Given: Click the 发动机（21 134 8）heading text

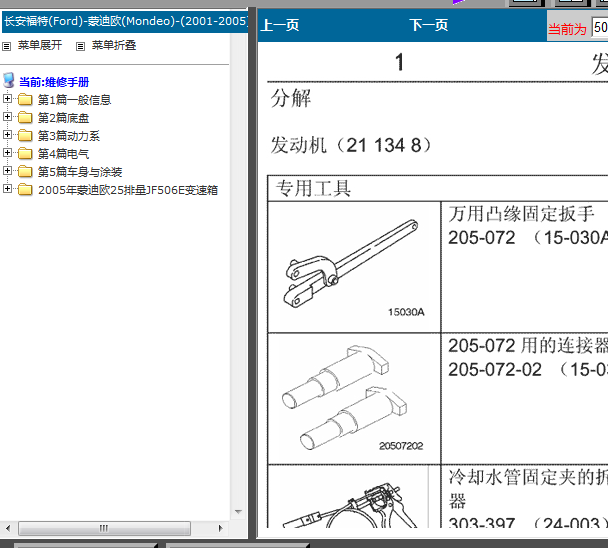Looking at the screenshot, I should pyautogui.click(x=351, y=145).
